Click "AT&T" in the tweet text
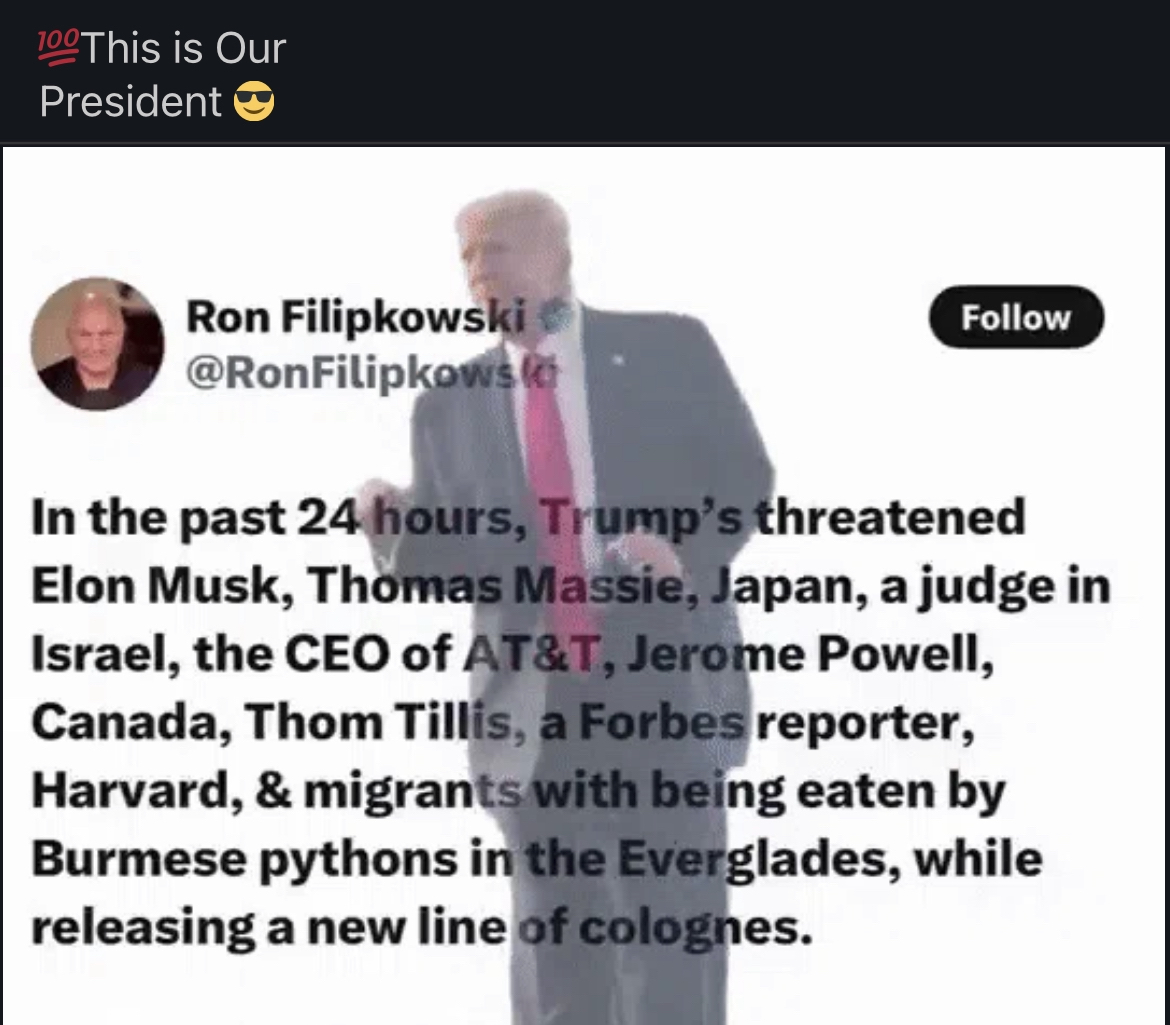Screen dimensions: 1170x1025 [x=533, y=653]
